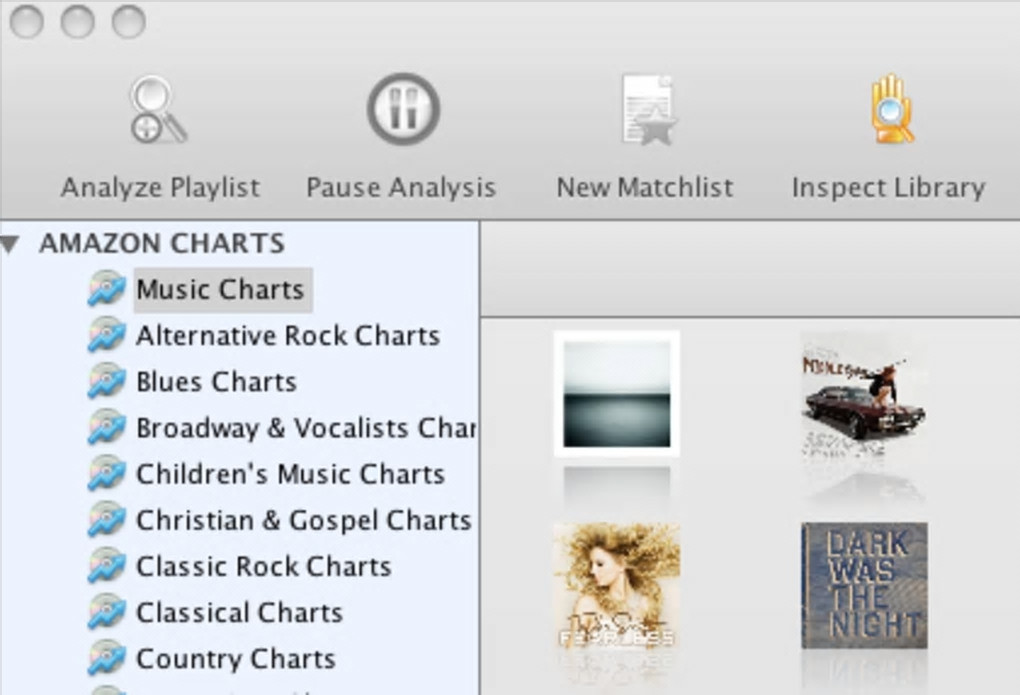Select the Dark Was The Night album cover
This screenshot has height=695, width=1020.
[865, 586]
